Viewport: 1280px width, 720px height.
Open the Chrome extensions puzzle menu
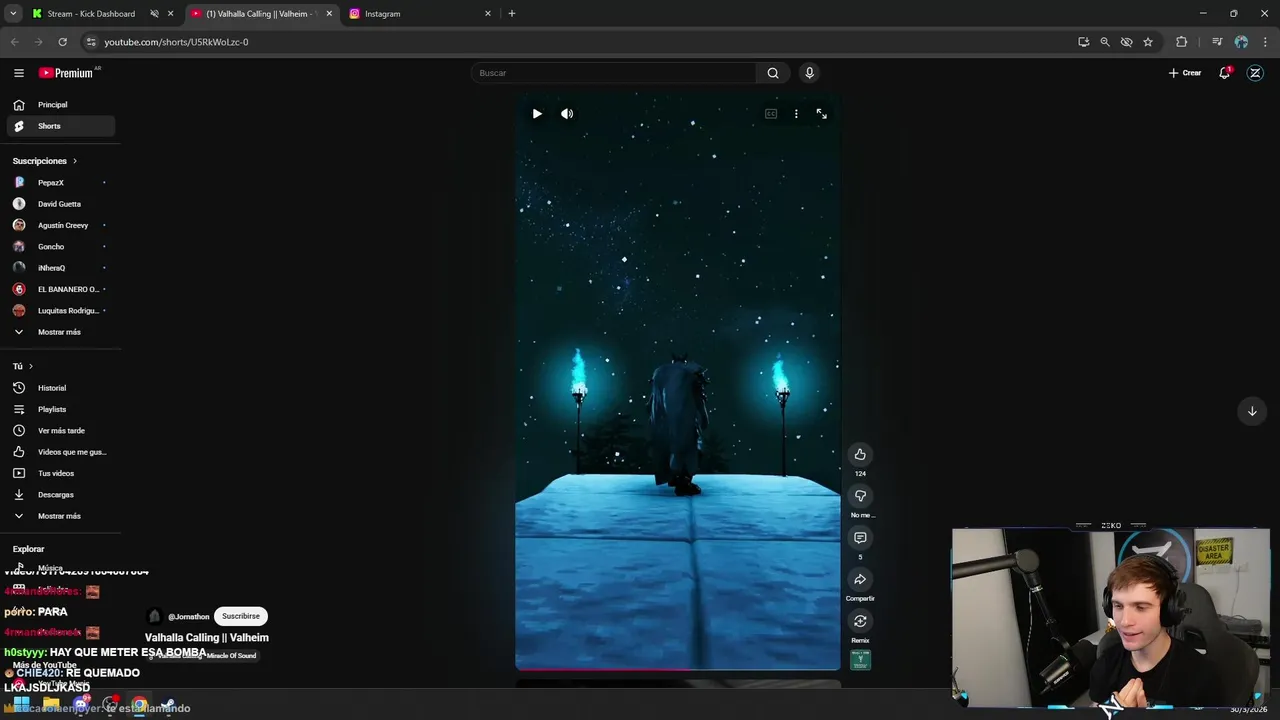pos(1182,42)
